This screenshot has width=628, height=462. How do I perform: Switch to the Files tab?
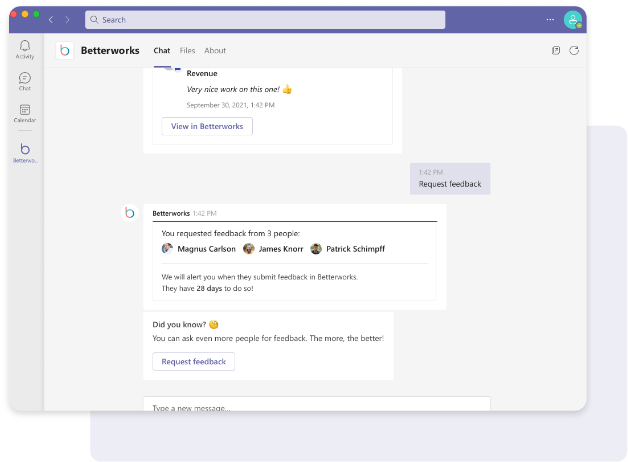pyautogui.click(x=187, y=50)
